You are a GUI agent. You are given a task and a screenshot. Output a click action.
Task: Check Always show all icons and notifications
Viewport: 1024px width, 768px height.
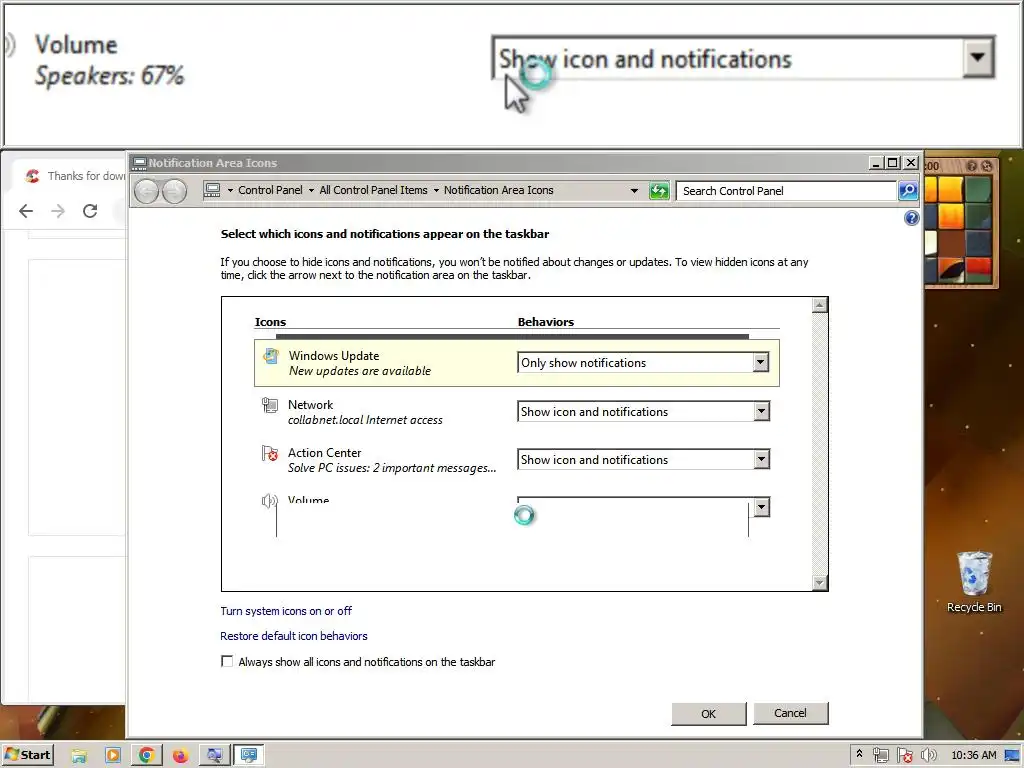pos(227,662)
